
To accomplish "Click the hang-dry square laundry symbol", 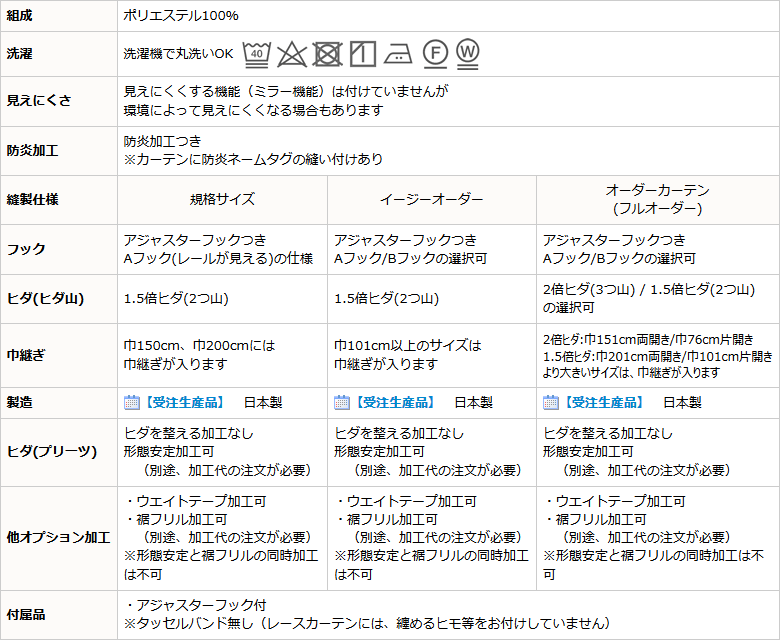I will [362, 53].
